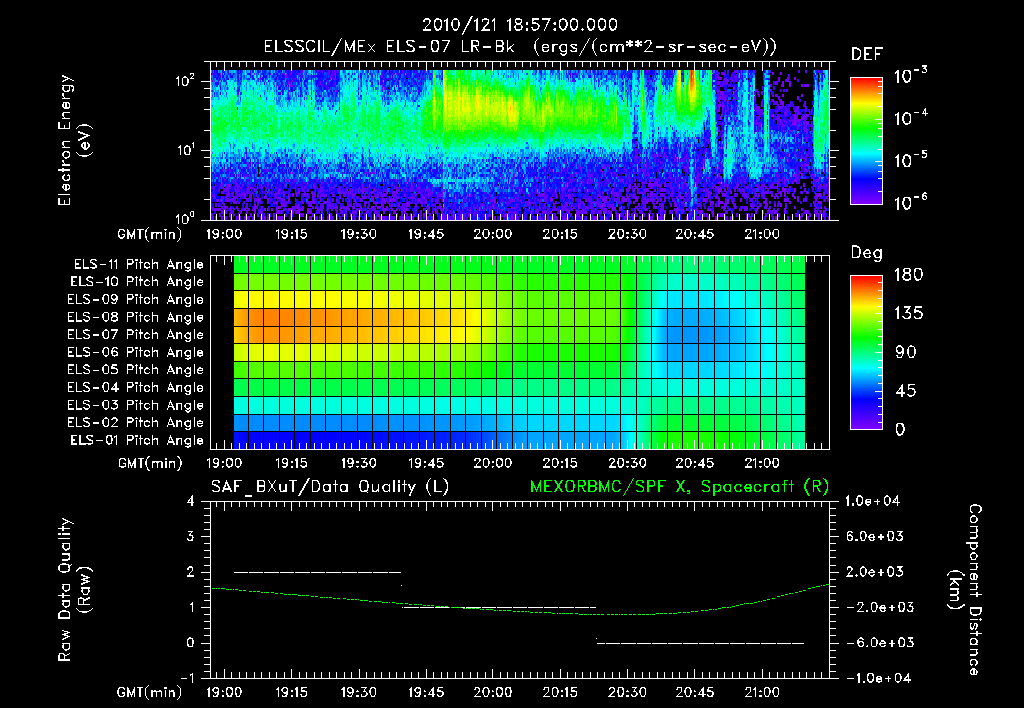The width and height of the screenshot is (1024, 708).
Task: Click the 6.0e+03 tick on distance axis
Action: tap(874, 536)
